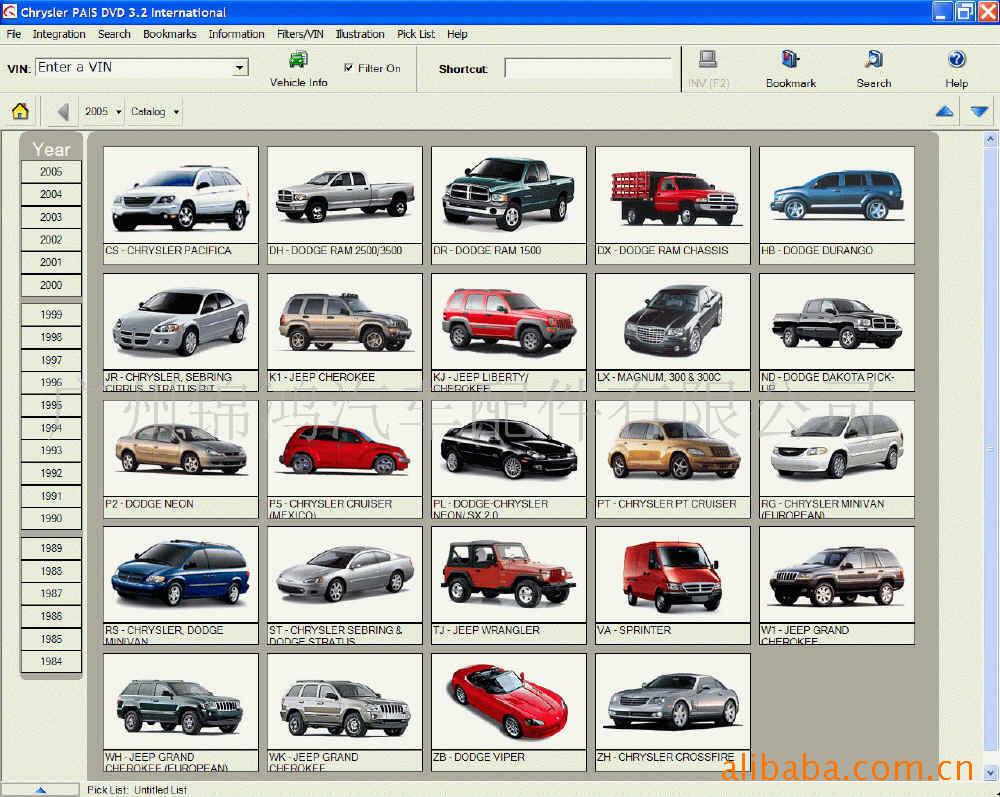The width and height of the screenshot is (1000, 797).
Task: Open WH Jeep Grand Cherokee European thumbnail
Action: point(180,701)
